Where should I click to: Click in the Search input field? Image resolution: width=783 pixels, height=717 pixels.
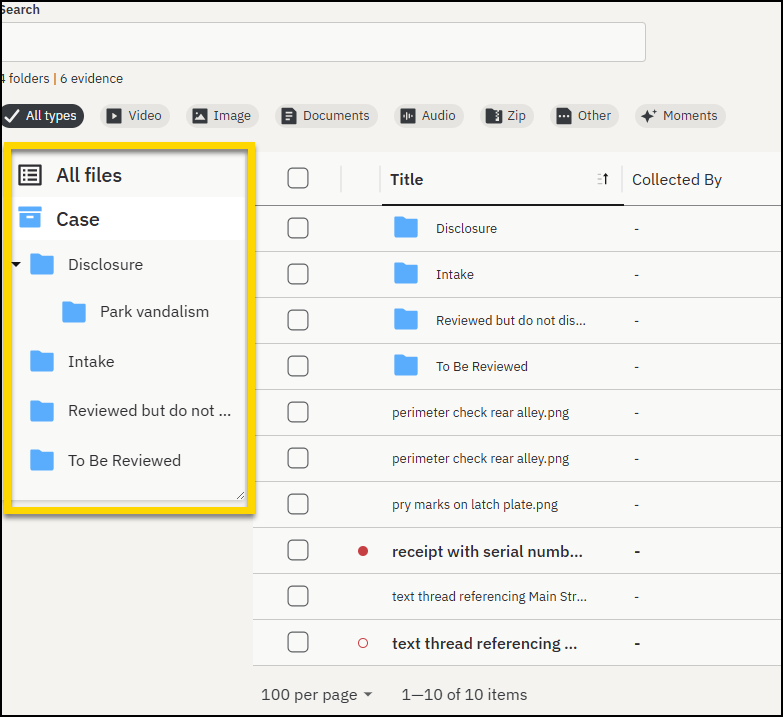click(x=322, y=42)
